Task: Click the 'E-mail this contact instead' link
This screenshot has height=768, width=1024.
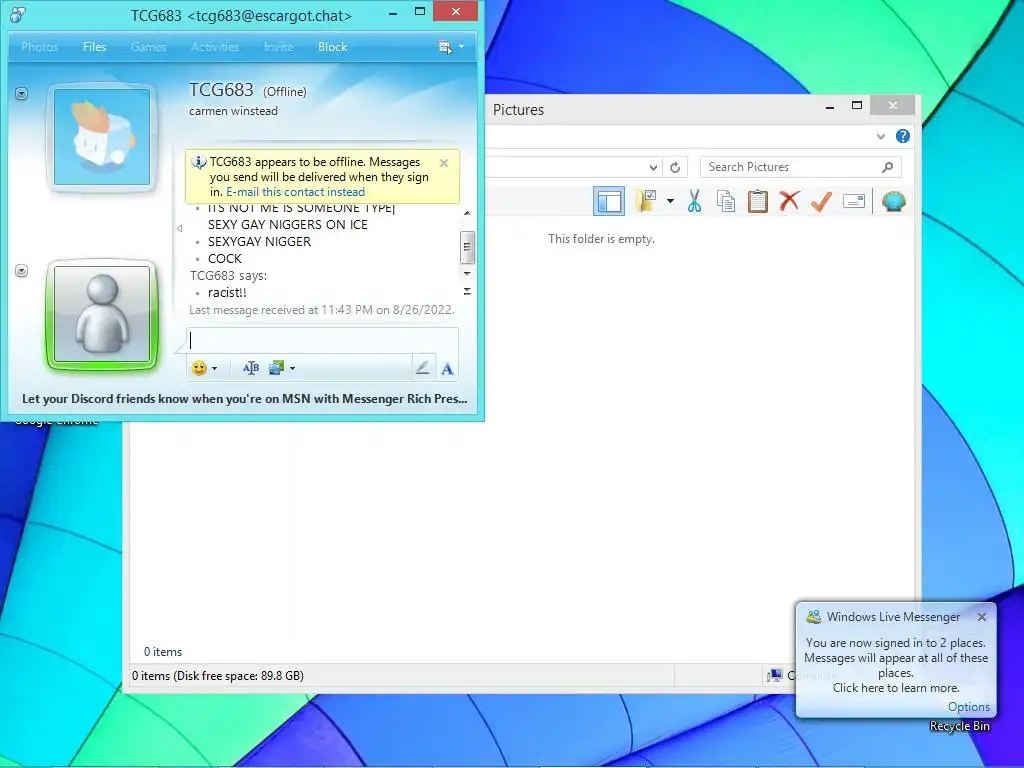Action: tap(295, 192)
